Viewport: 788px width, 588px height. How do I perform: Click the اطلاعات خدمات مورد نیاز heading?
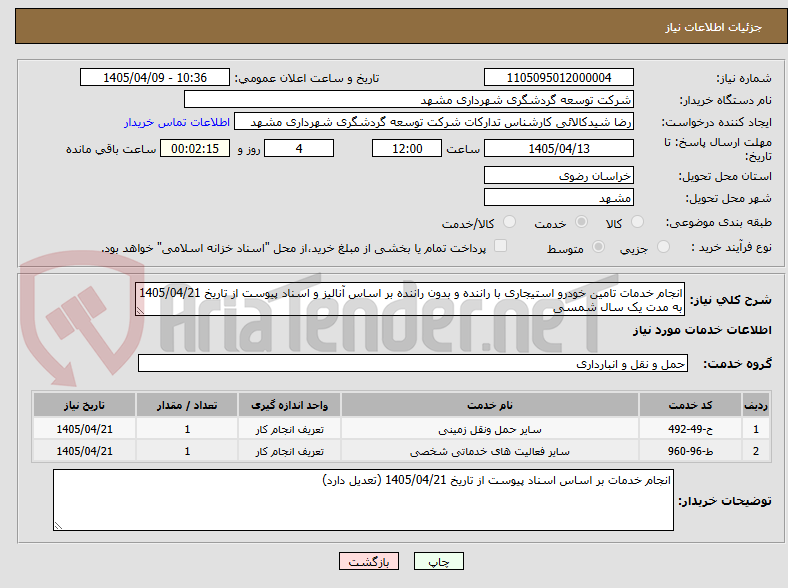tap(702, 330)
